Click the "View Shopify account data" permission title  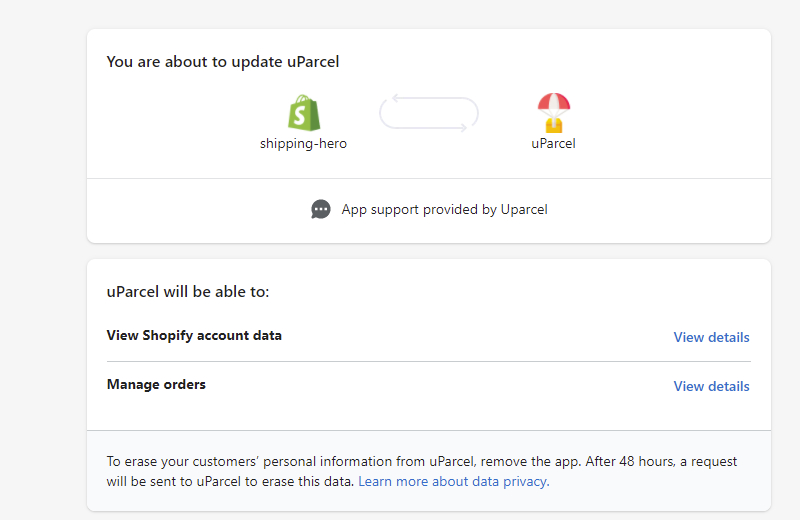194,335
